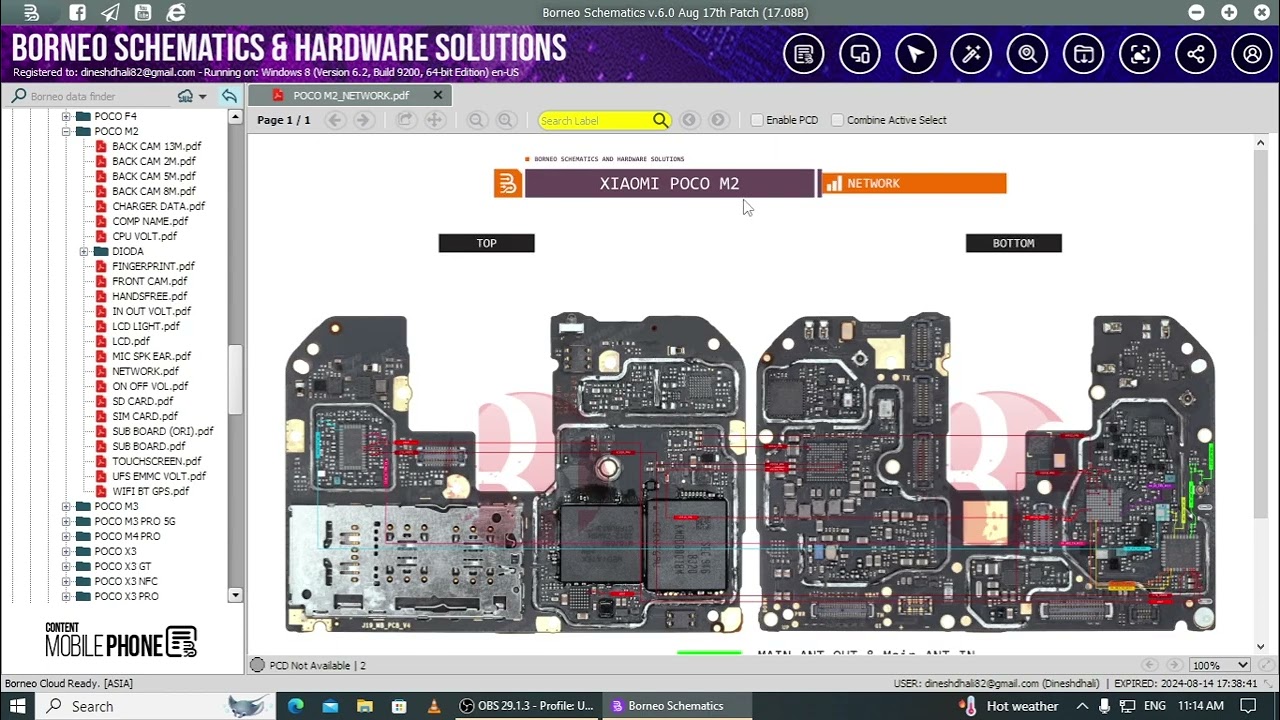Click the orange NETWORK header label
The height and width of the screenshot is (720, 1280).
(x=914, y=183)
